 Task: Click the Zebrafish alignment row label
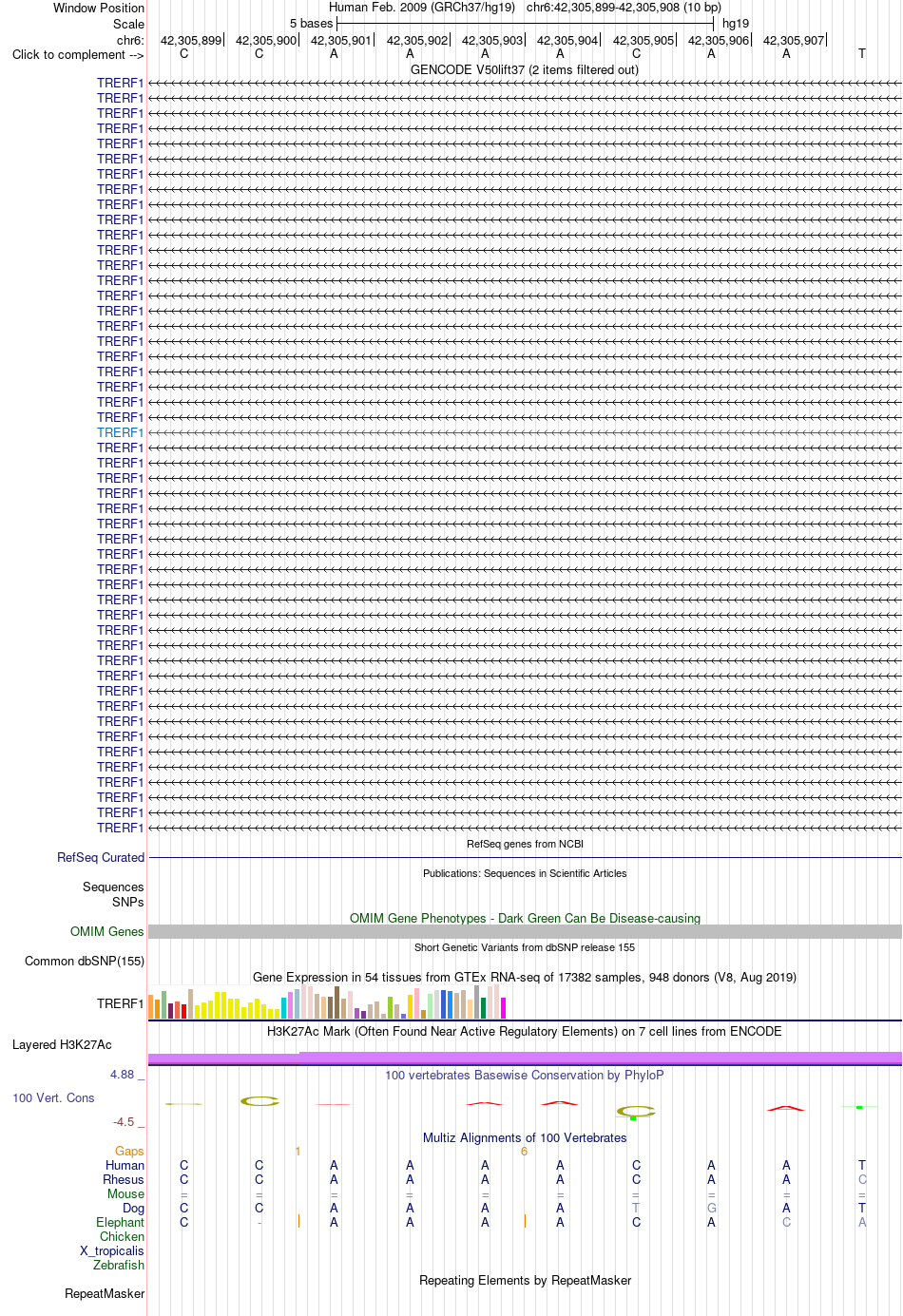[x=119, y=1265]
